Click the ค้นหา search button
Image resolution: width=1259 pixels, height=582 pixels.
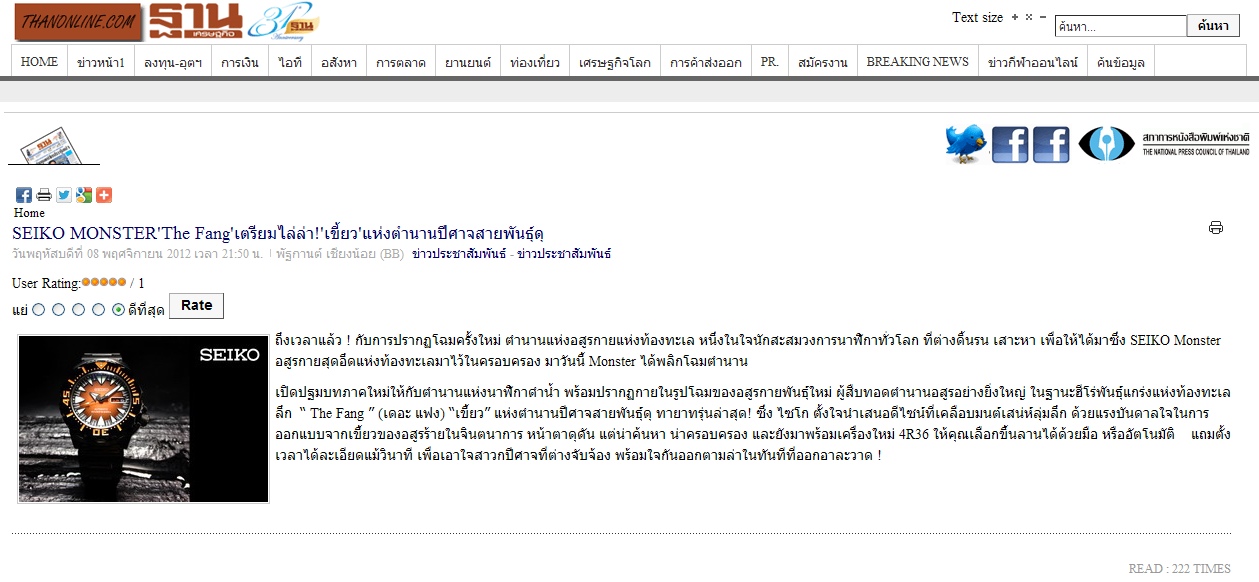point(1213,26)
